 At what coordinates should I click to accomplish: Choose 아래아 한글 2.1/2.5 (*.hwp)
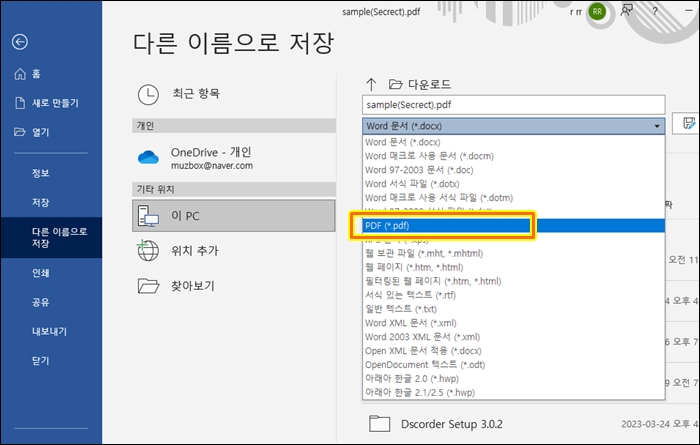[x=513, y=392]
